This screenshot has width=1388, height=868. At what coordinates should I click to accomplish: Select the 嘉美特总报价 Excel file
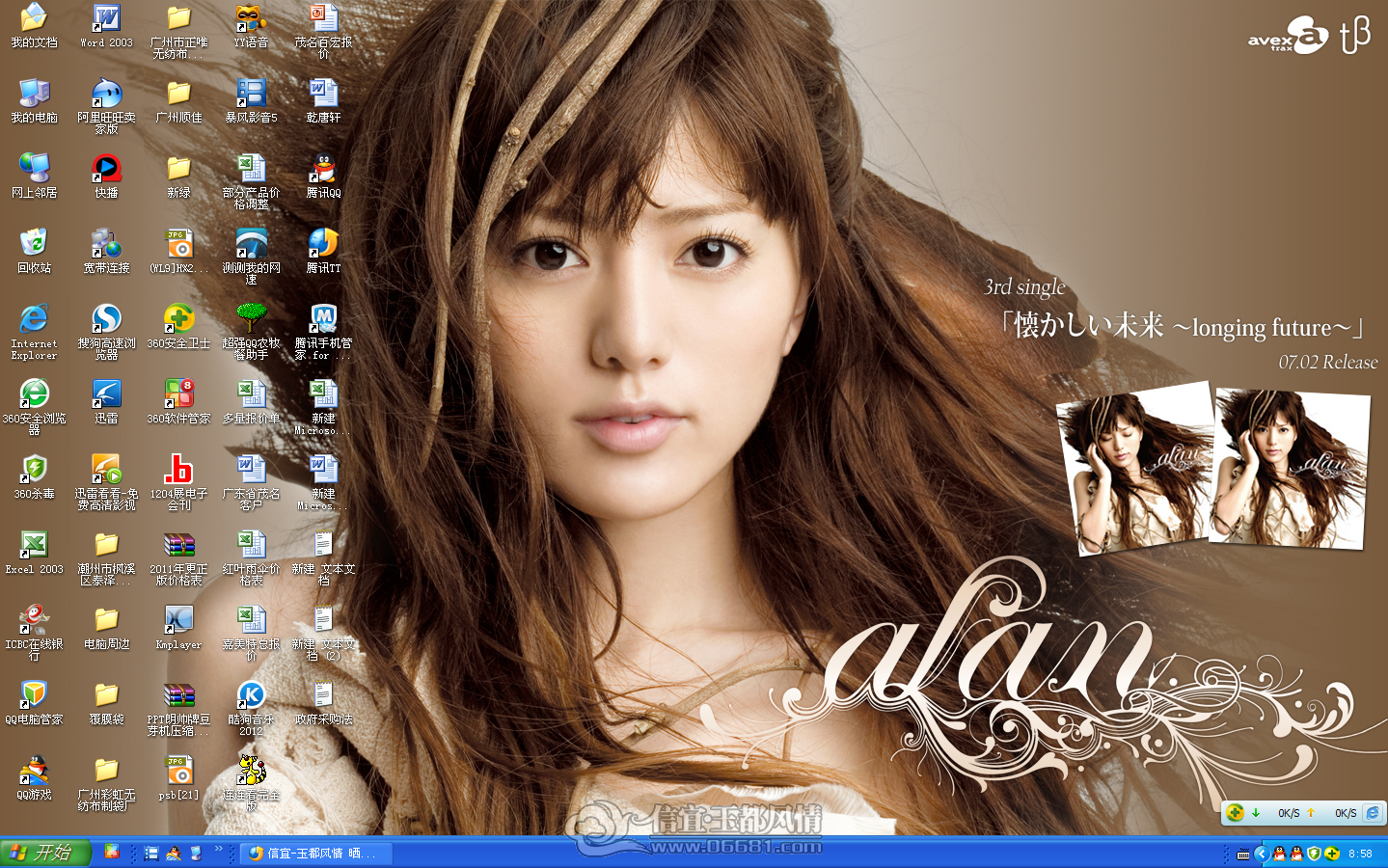[251, 634]
